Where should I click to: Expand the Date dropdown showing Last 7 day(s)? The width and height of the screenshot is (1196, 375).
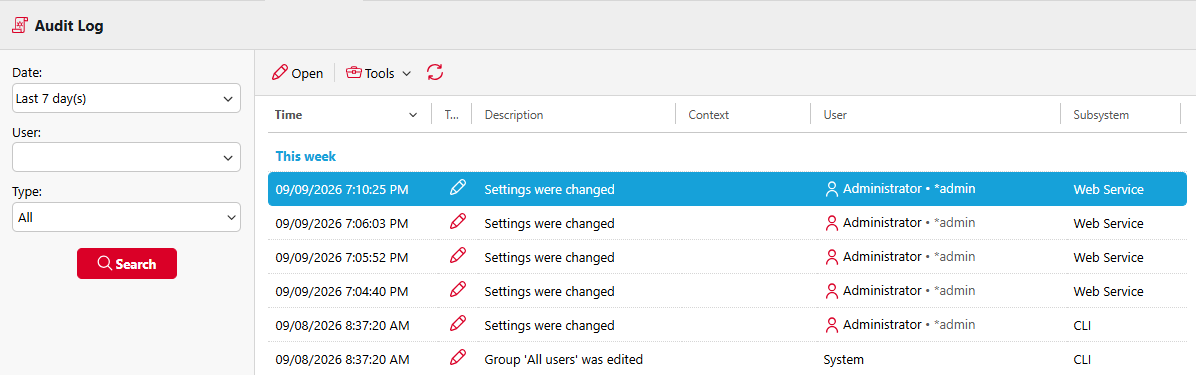coord(127,98)
